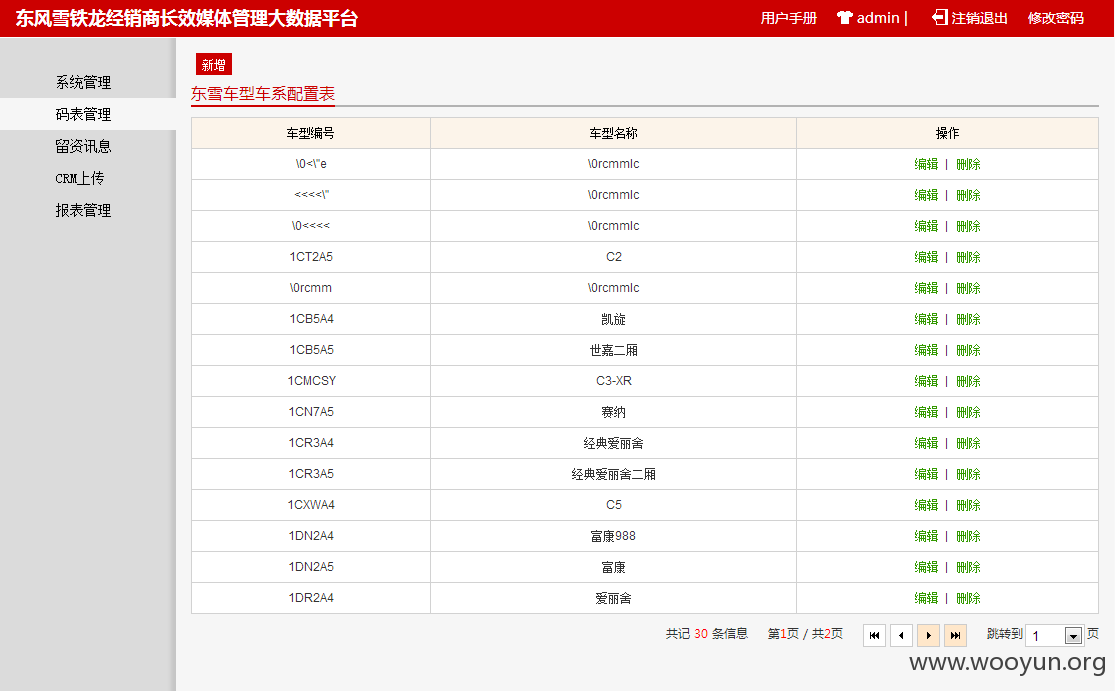This screenshot has width=1115, height=691.
Task: Click 东雪车型车系配置表 heading
Action: click(x=262, y=94)
